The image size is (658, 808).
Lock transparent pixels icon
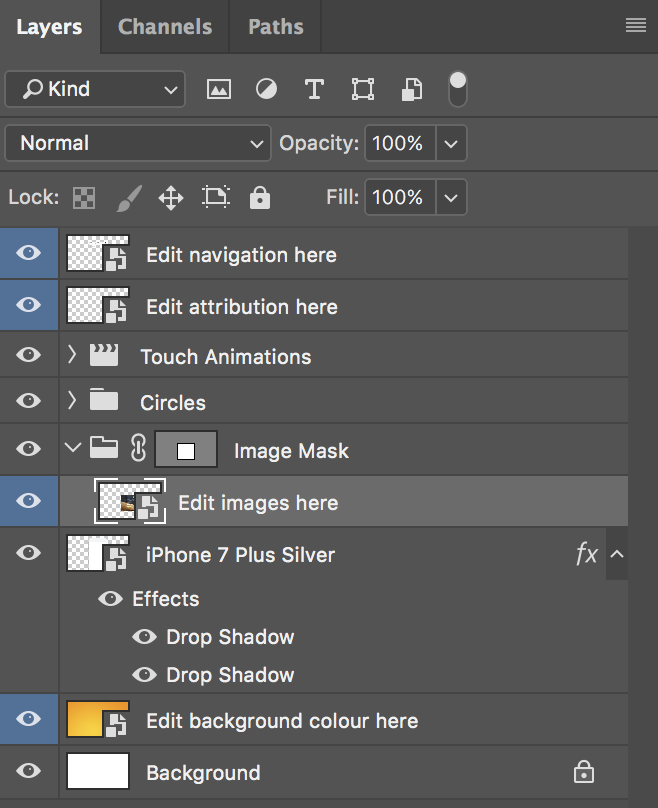[84, 197]
